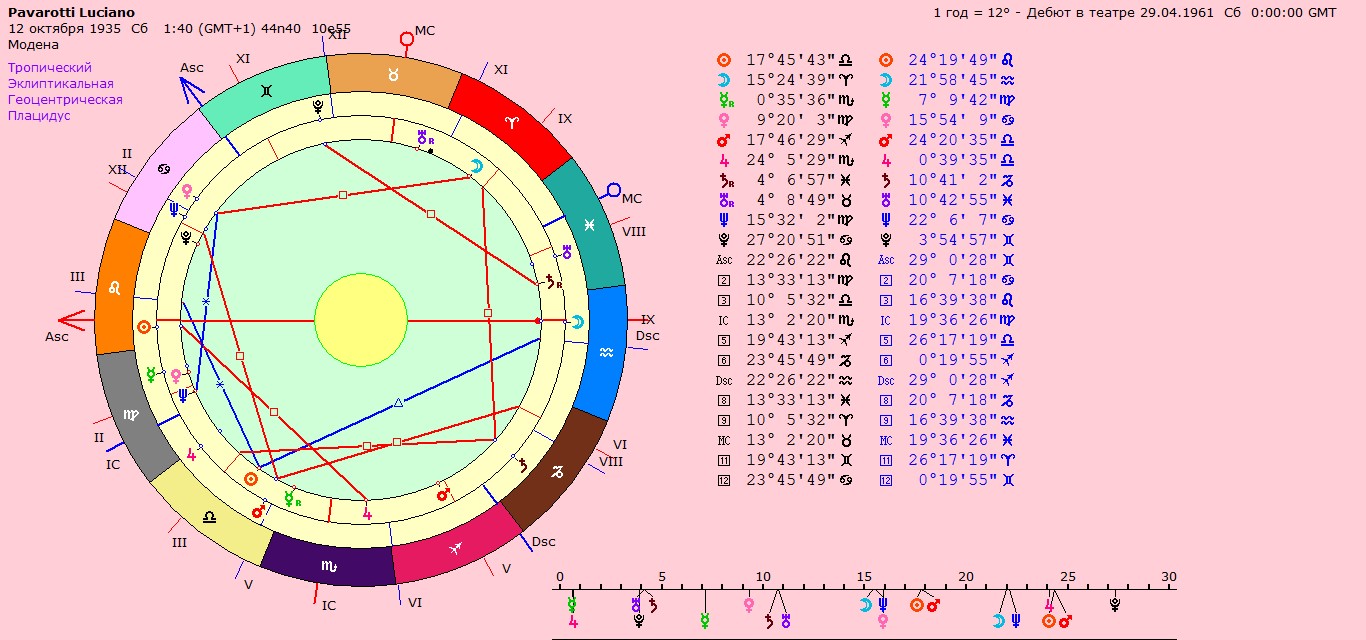Click the orange Taurus sign segment
The width and height of the screenshot is (1366, 640).
393,76
